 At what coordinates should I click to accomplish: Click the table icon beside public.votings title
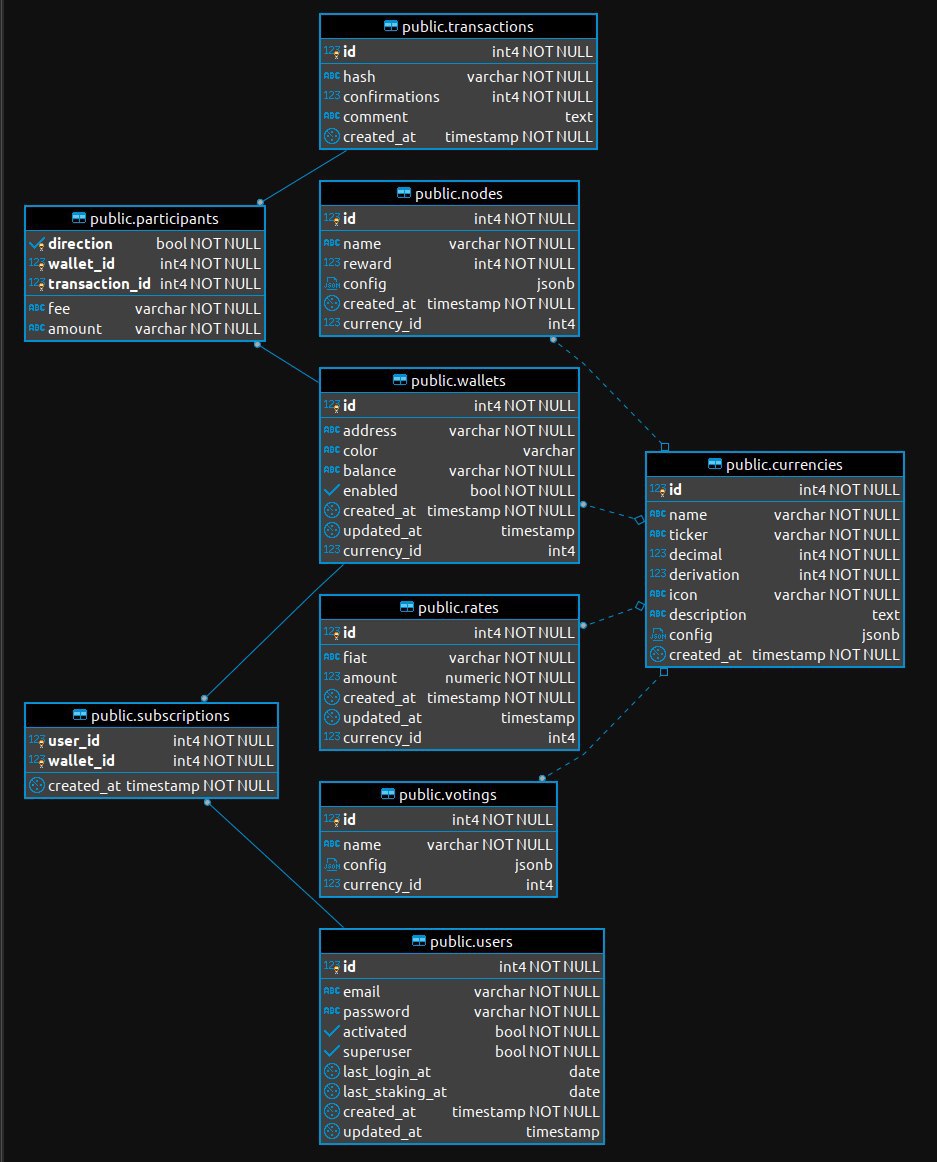(x=388, y=794)
